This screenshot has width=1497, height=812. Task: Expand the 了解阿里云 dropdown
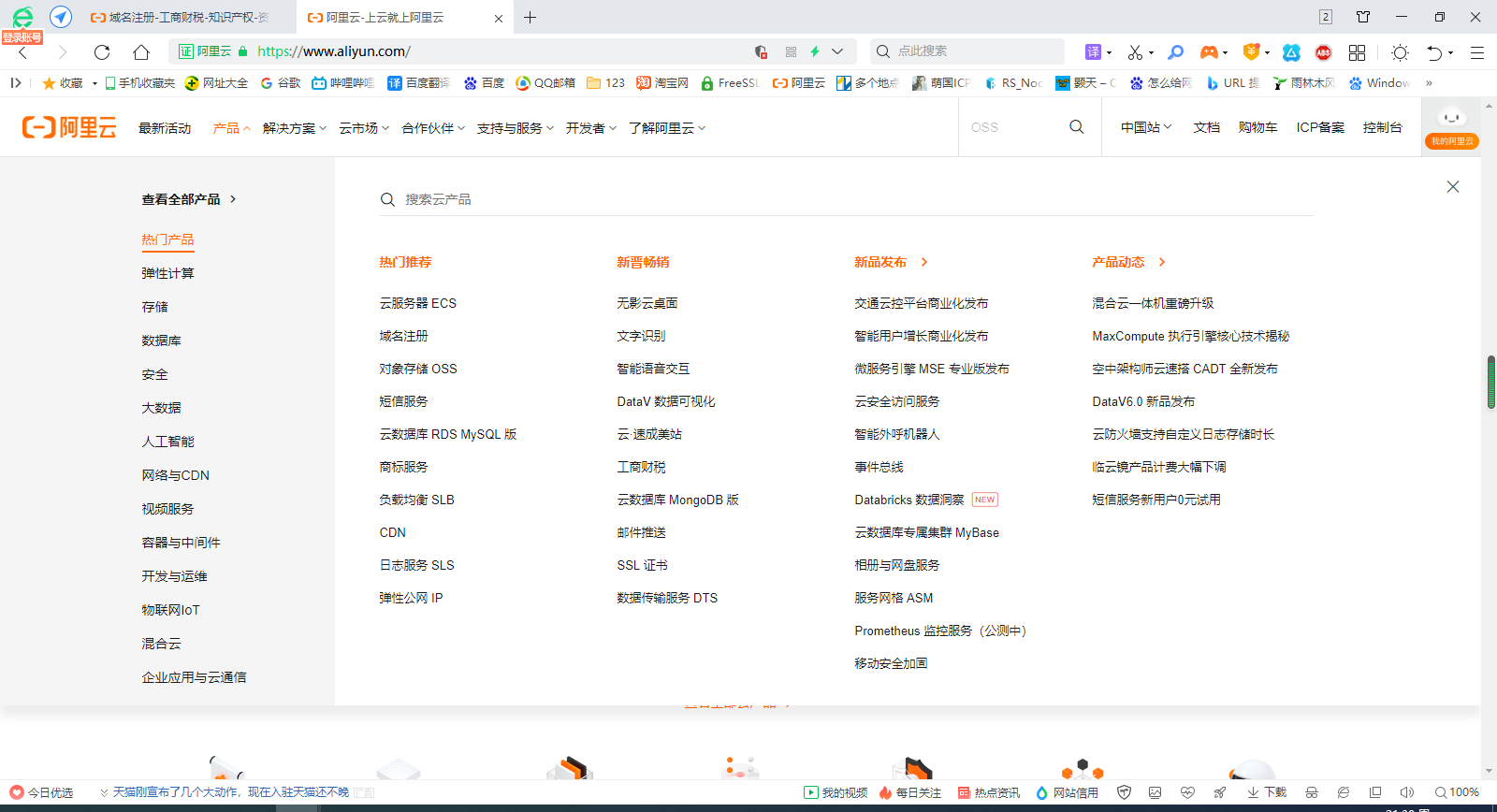pyautogui.click(x=667, y=128)
